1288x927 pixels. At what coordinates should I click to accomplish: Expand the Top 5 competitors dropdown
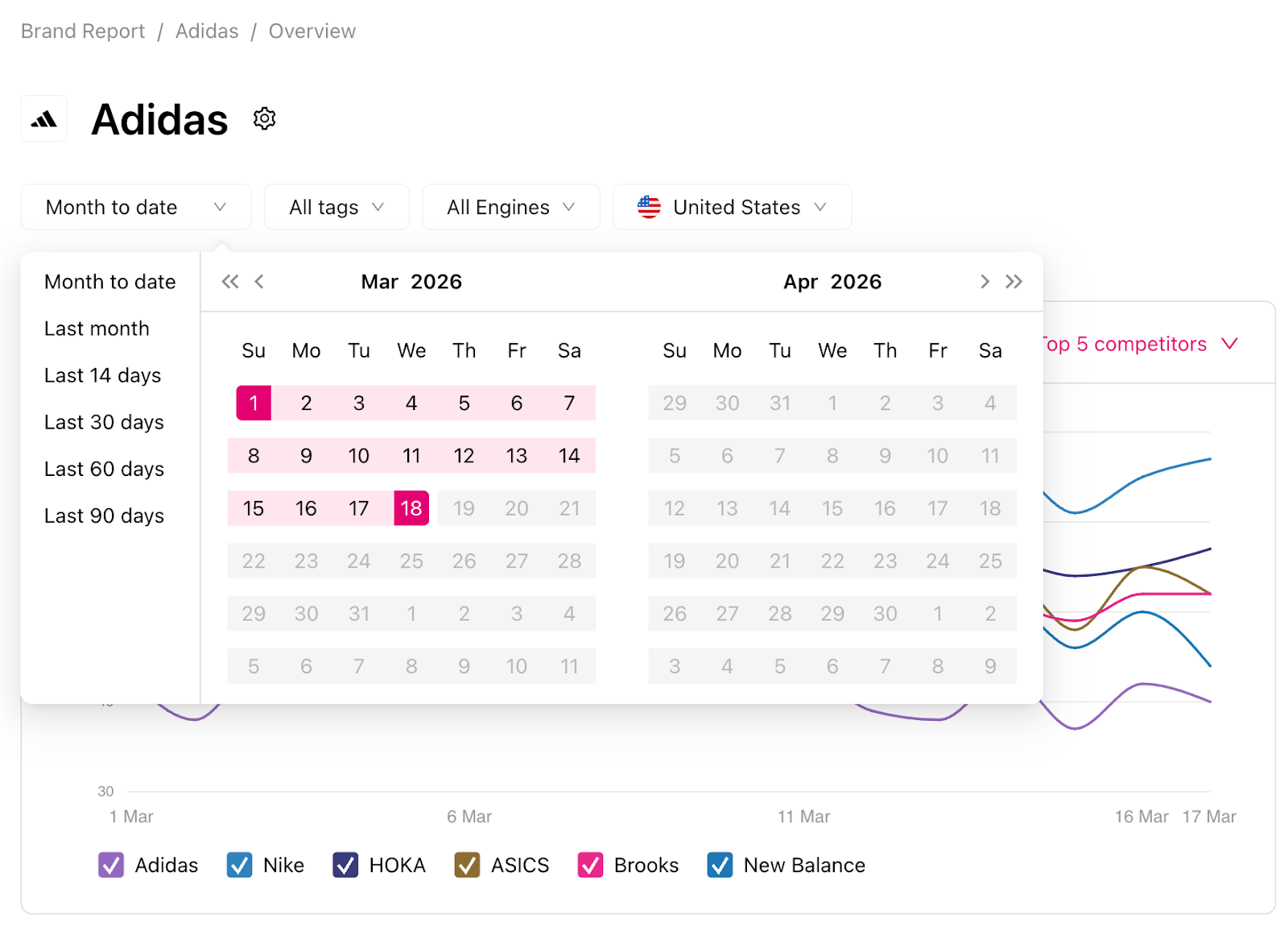pyautogui.click(x=1140, y=344)
